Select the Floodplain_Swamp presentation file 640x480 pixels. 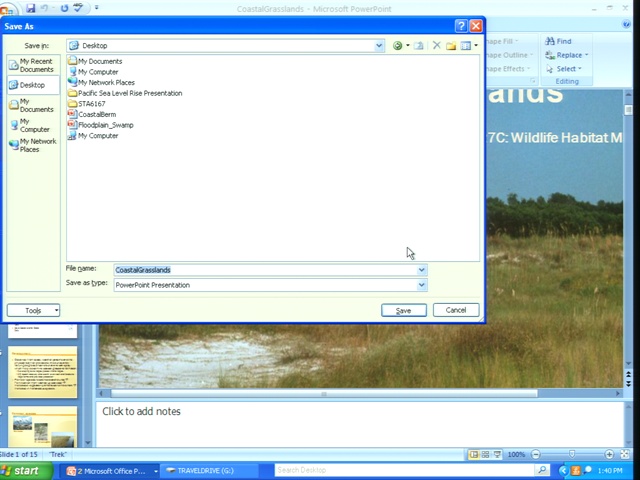tap(101, 125)
